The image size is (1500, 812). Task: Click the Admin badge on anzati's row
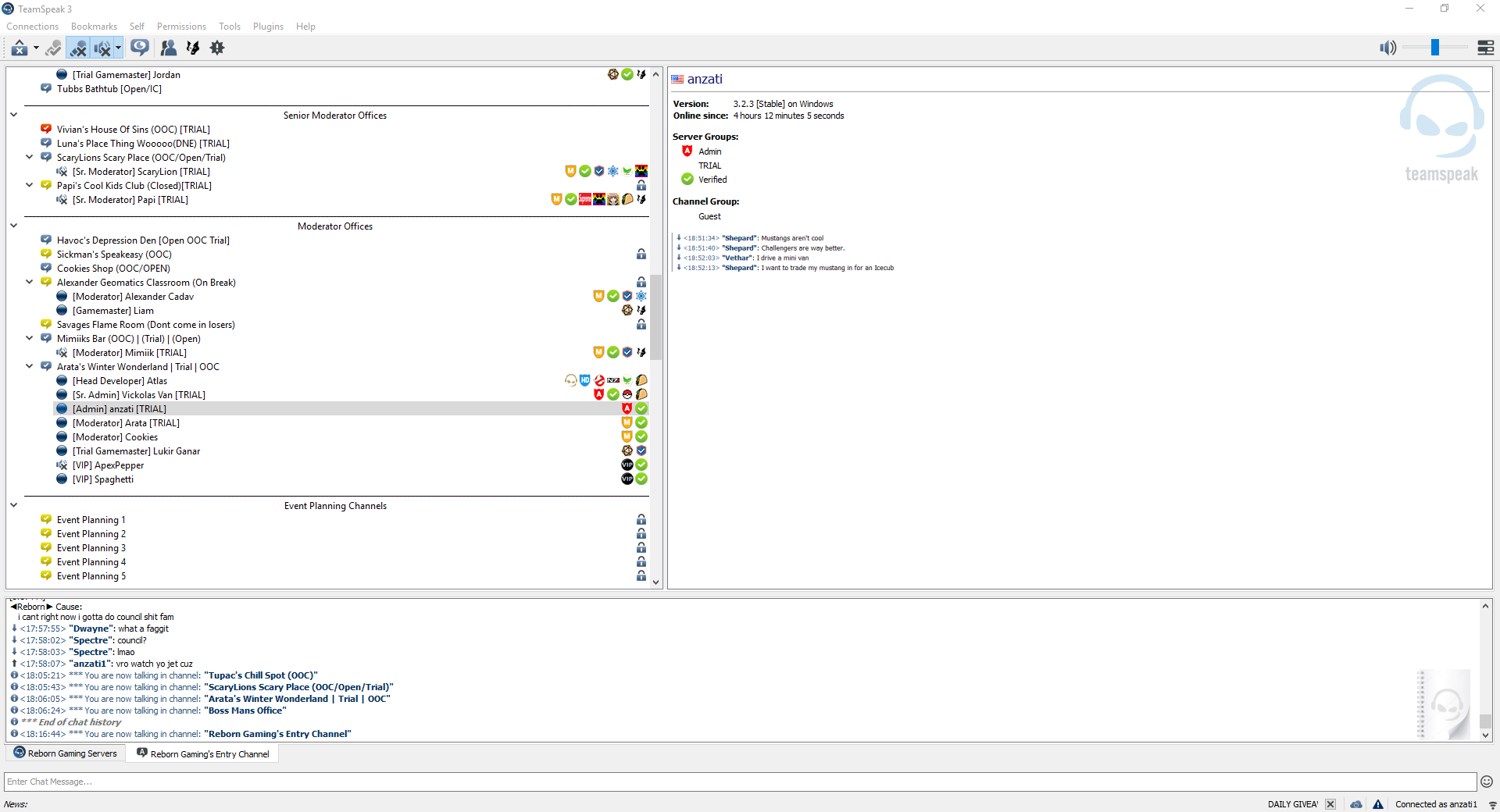point(627,408)
